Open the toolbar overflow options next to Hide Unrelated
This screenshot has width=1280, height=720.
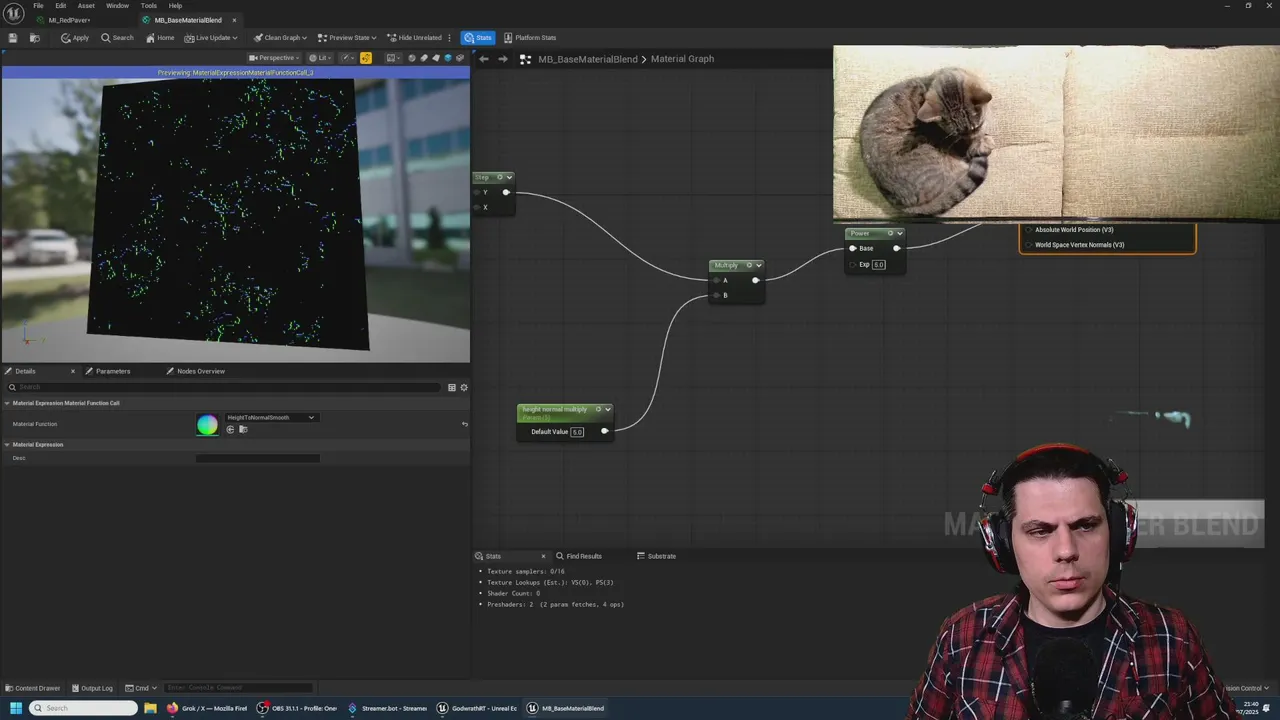click(450, 38)
